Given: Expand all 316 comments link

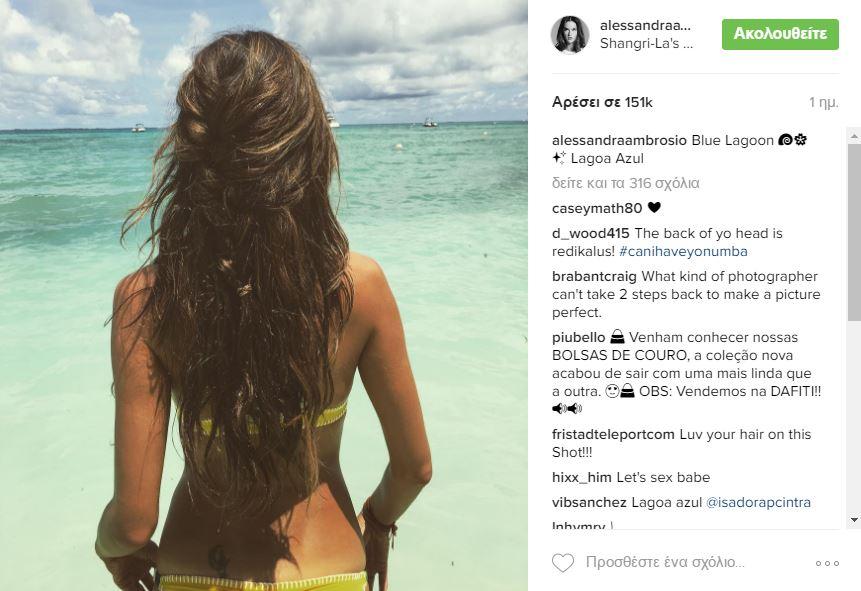Looking at the screenshot, I should [x=625, y=183].
